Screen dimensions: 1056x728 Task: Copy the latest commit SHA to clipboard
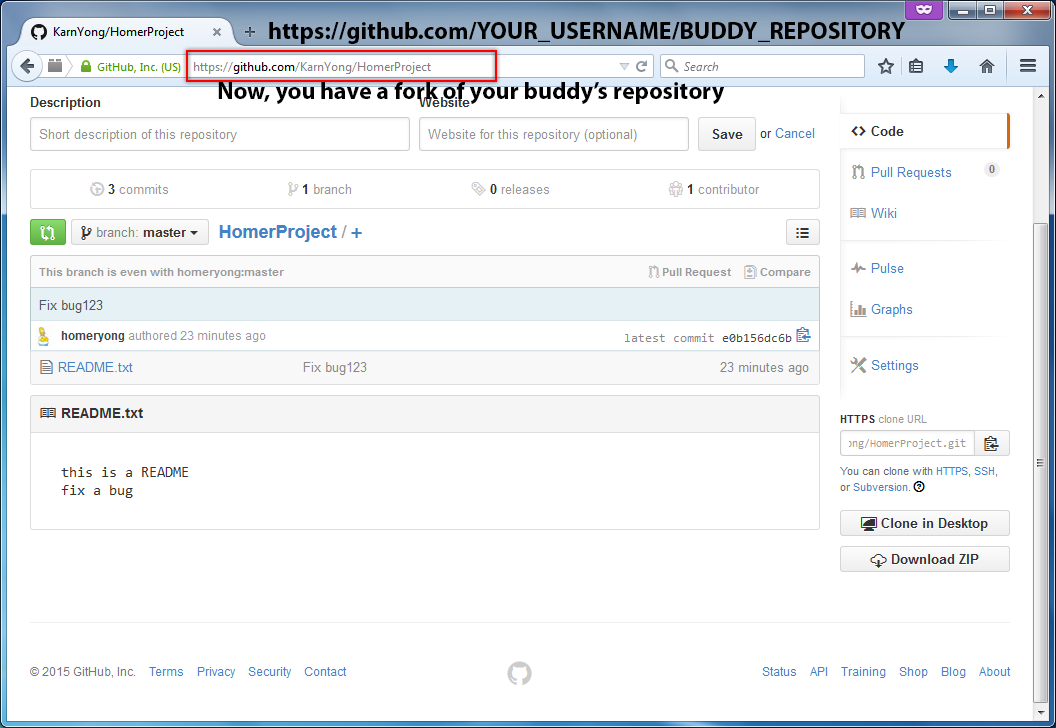[x=803, y=336]
